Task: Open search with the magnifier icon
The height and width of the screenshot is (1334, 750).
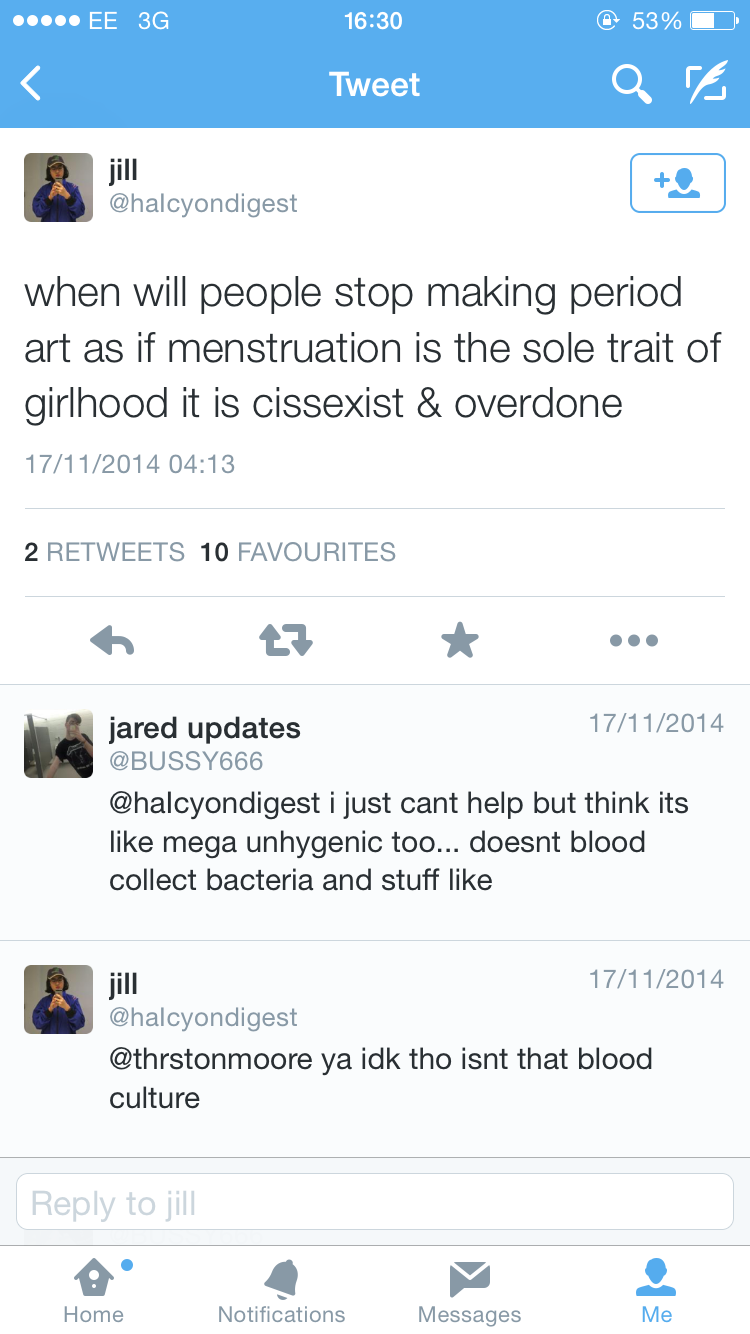Action: pyautogui.click(x=631, y=84)
